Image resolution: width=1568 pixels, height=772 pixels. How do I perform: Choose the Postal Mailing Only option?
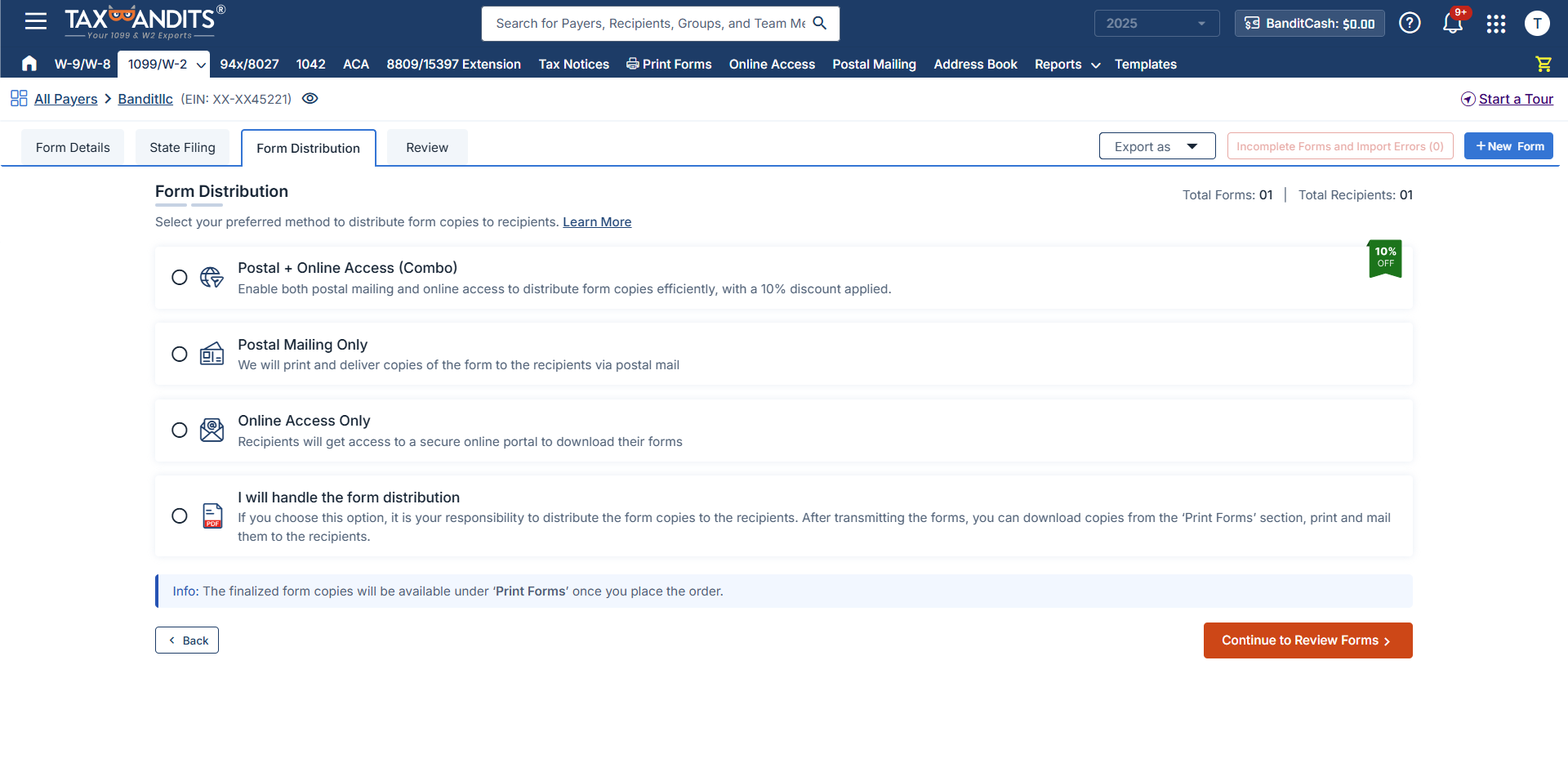[180, 354]
